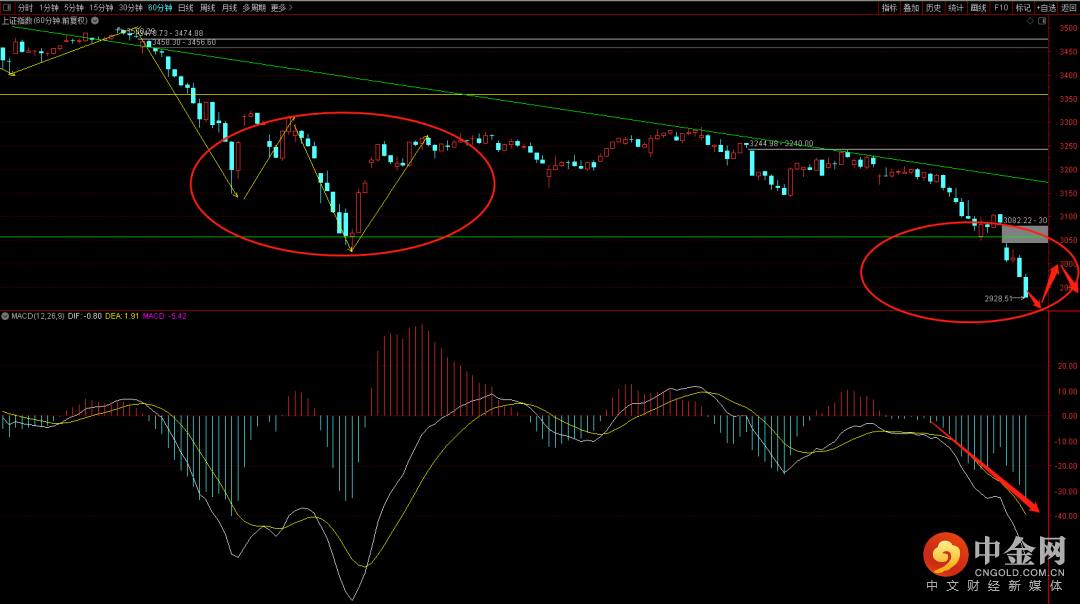Image resolution: width=1080 pixels, height=604 pixels.
Task: Expand the 上证指数 chart title dropdown
Action: 95,19
